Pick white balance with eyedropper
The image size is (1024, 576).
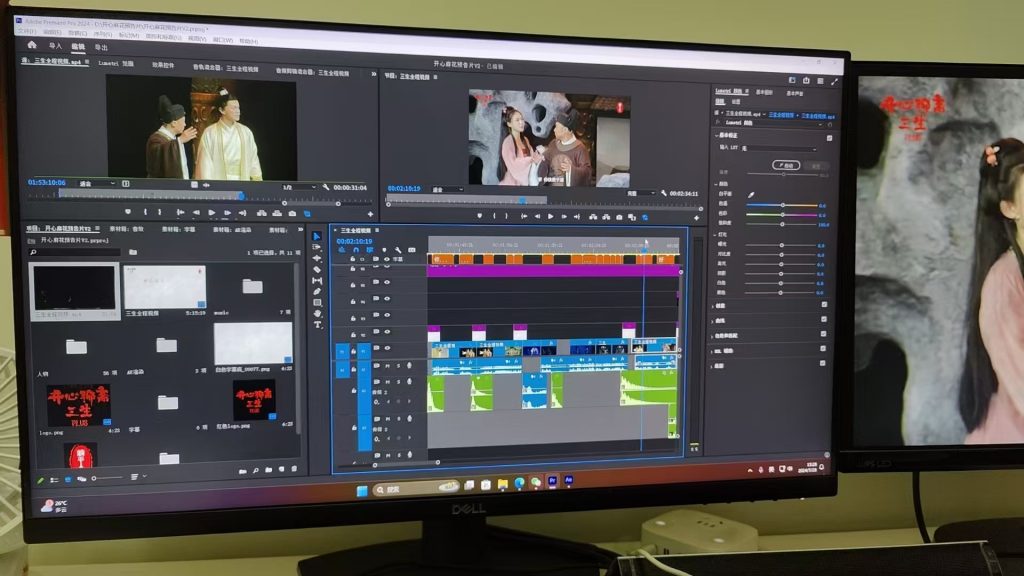(751, 195)
